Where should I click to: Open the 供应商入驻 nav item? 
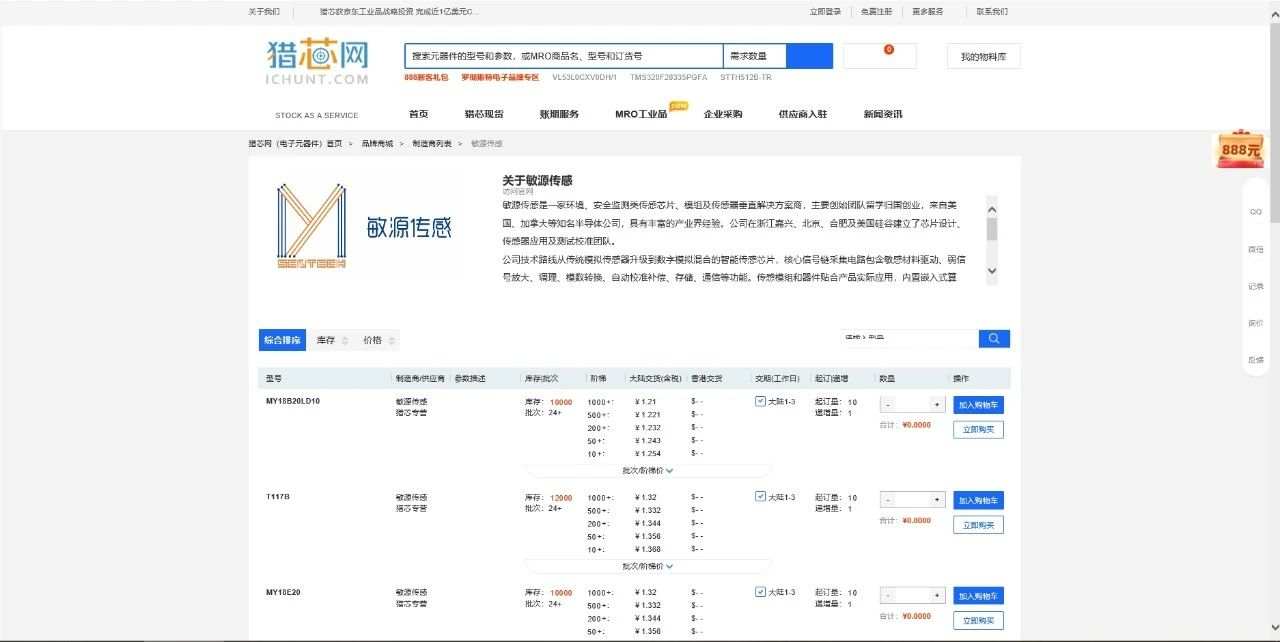803,114
